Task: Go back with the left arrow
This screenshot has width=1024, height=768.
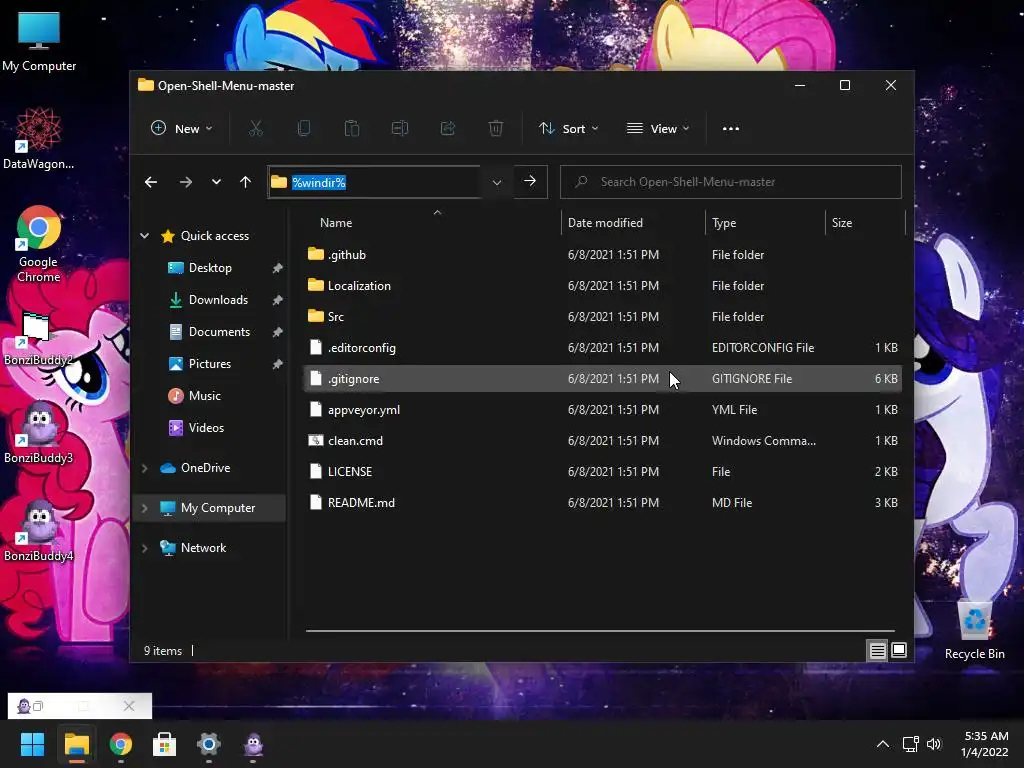Action: click(151, 182)
